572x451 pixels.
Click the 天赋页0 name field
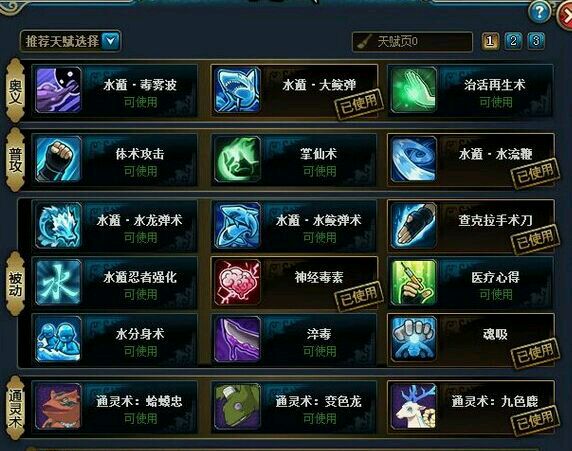(412, 41)
